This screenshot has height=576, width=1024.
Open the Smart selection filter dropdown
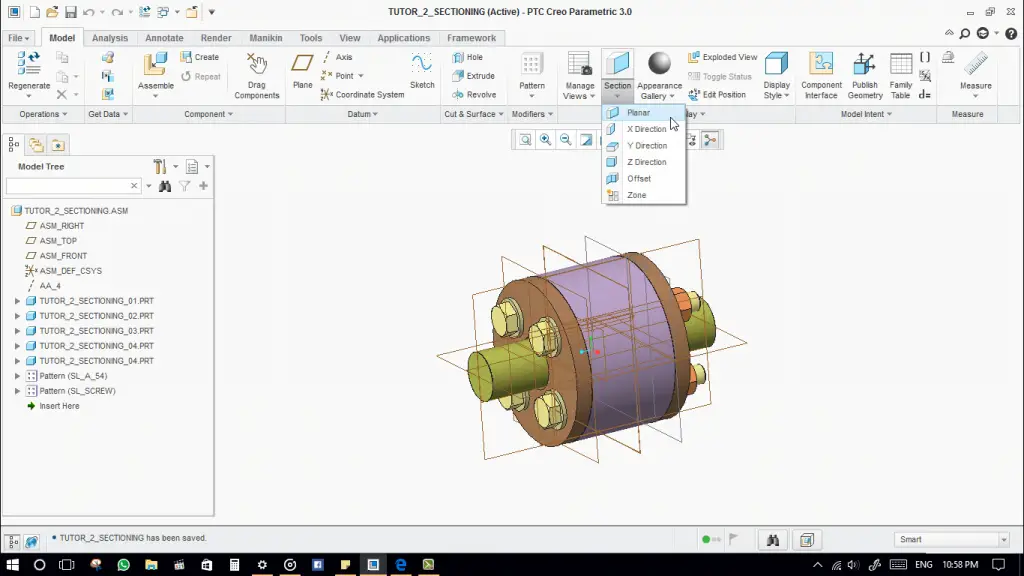[1004, 540]
